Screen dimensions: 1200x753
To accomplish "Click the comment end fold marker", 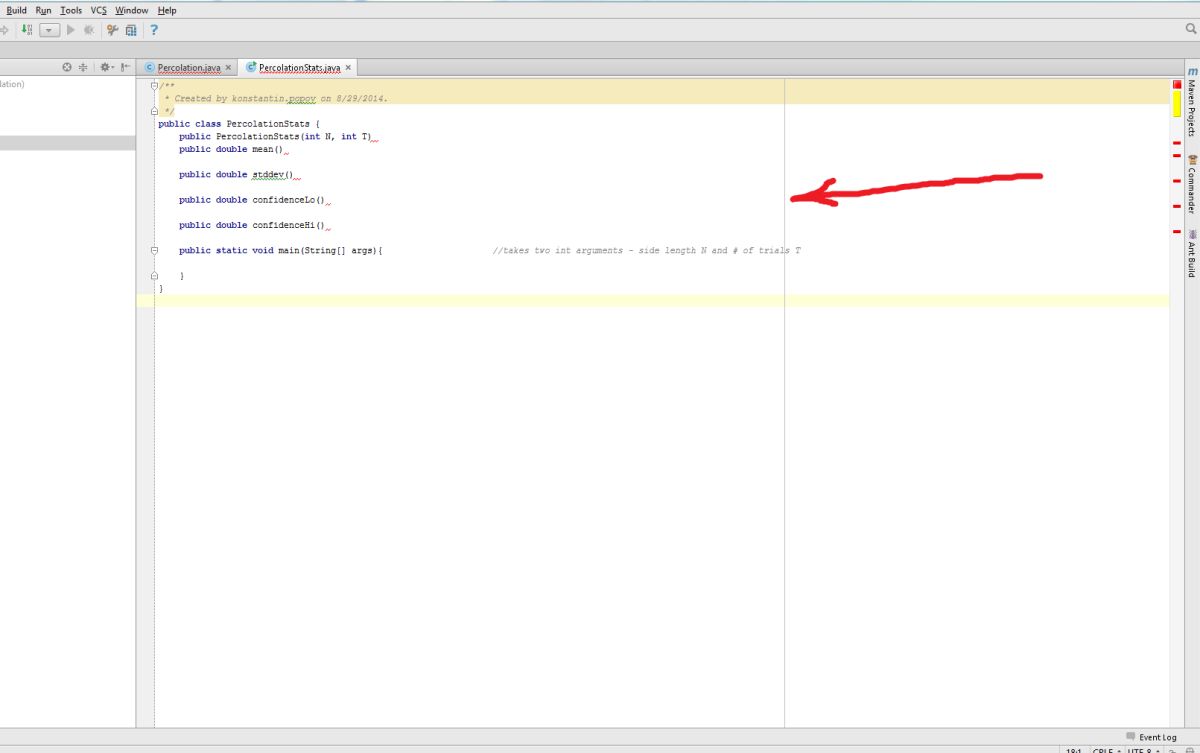I will 154,111.
